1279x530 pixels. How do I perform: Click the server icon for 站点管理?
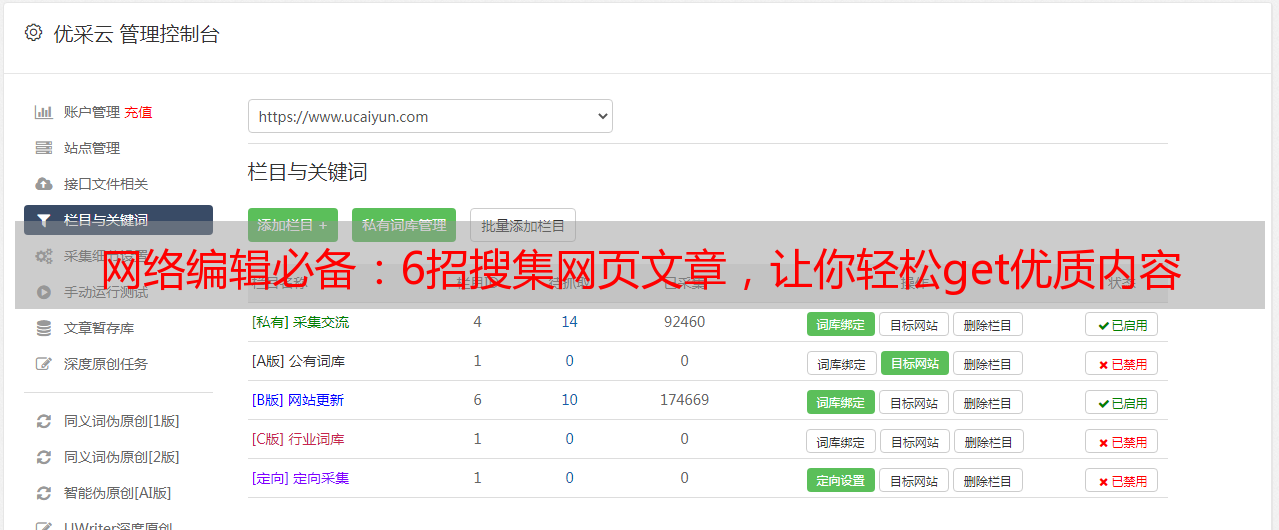[43, 148]
